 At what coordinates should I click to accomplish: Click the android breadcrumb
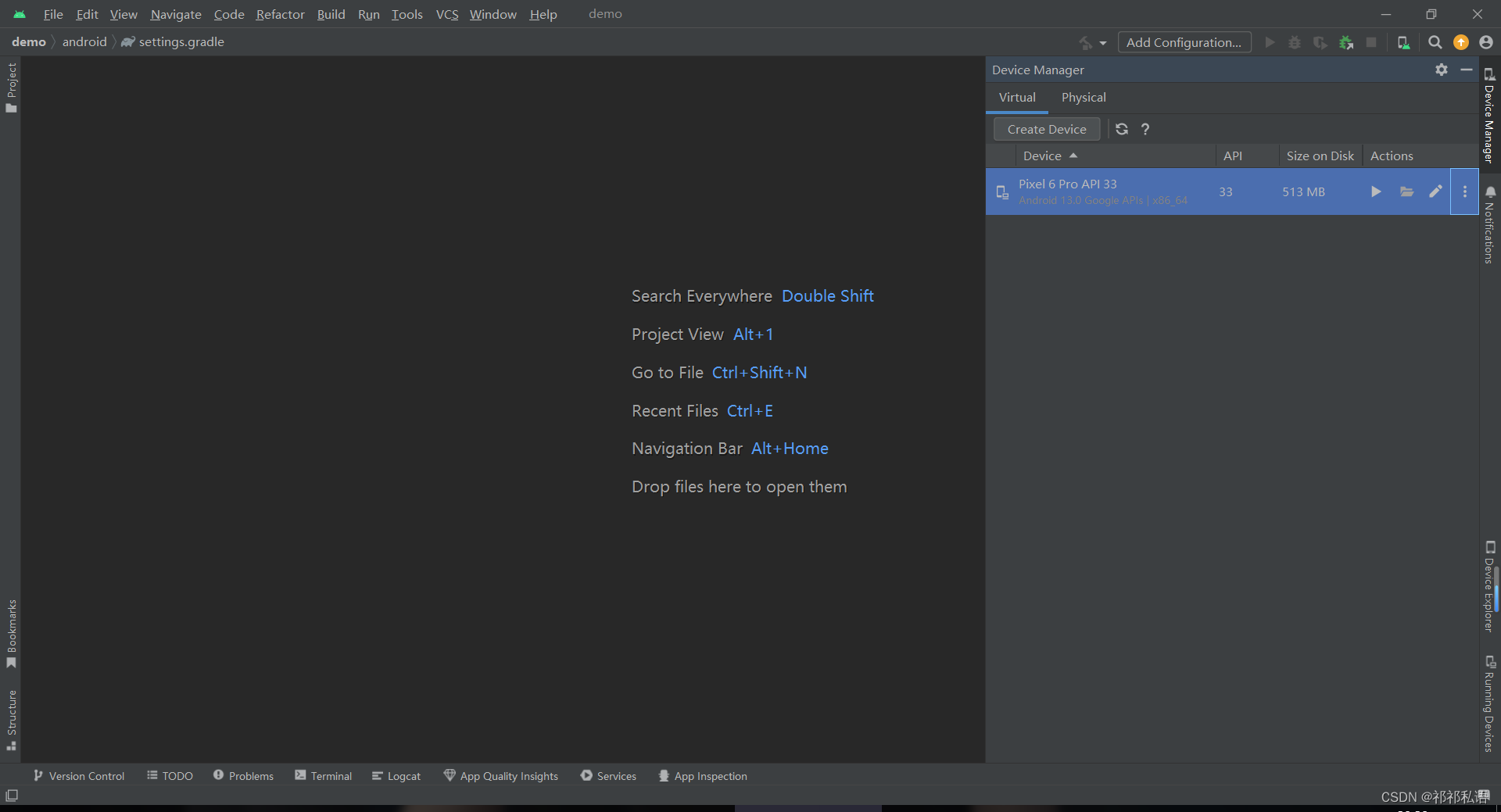click(x=84, y=41)
